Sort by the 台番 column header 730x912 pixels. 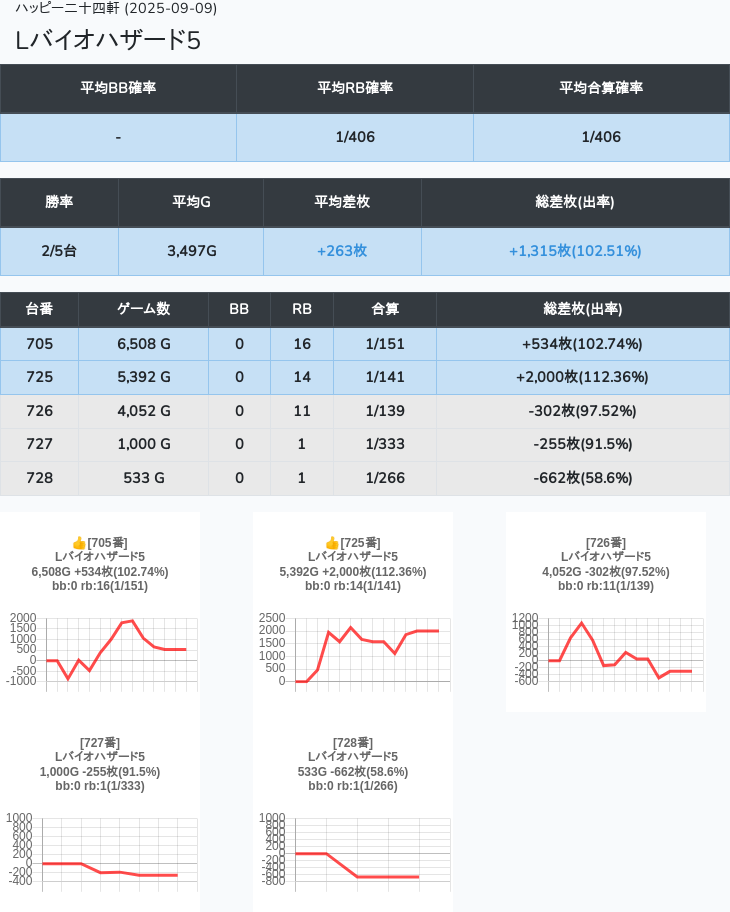click(39, 310)
